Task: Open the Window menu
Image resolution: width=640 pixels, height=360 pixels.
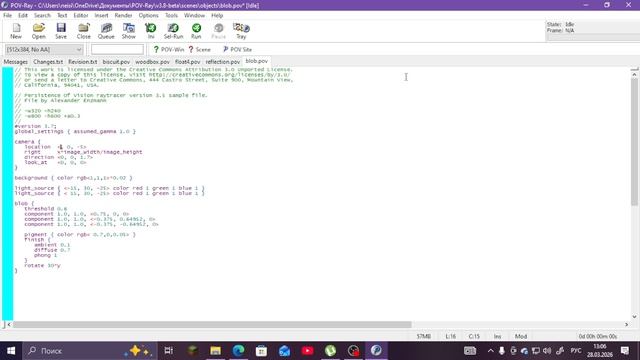Action: [x=194, y=16]
